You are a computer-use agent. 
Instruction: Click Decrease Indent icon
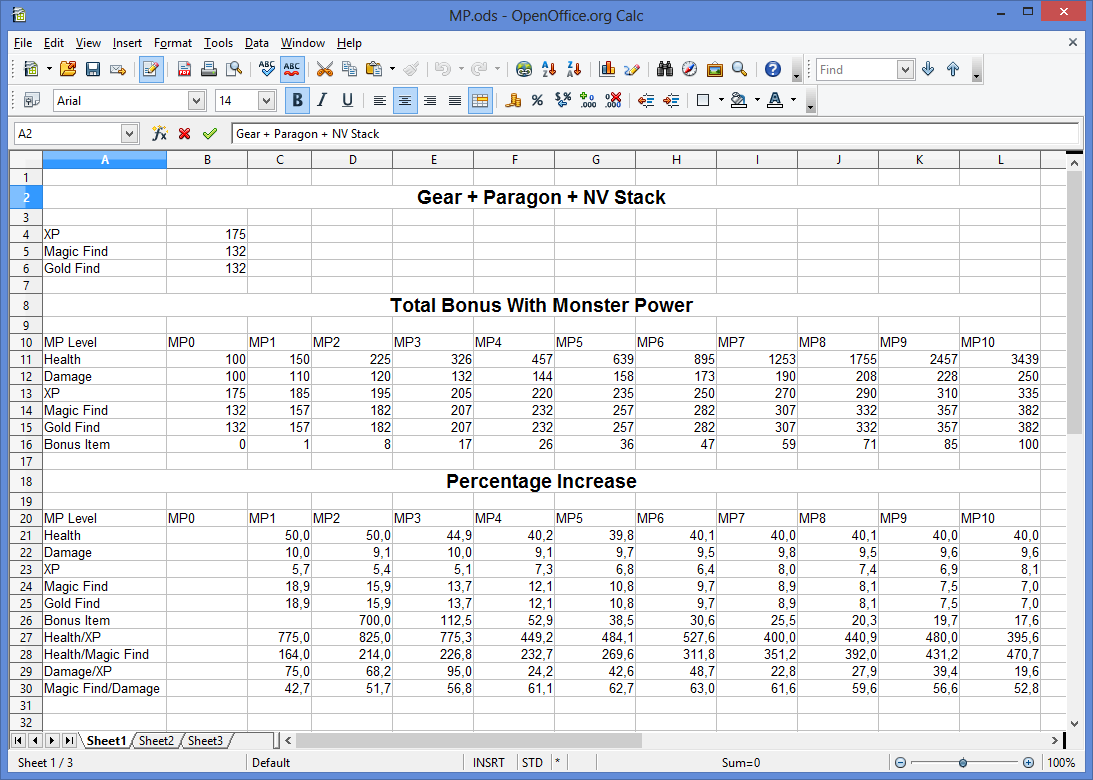(645, 100)
